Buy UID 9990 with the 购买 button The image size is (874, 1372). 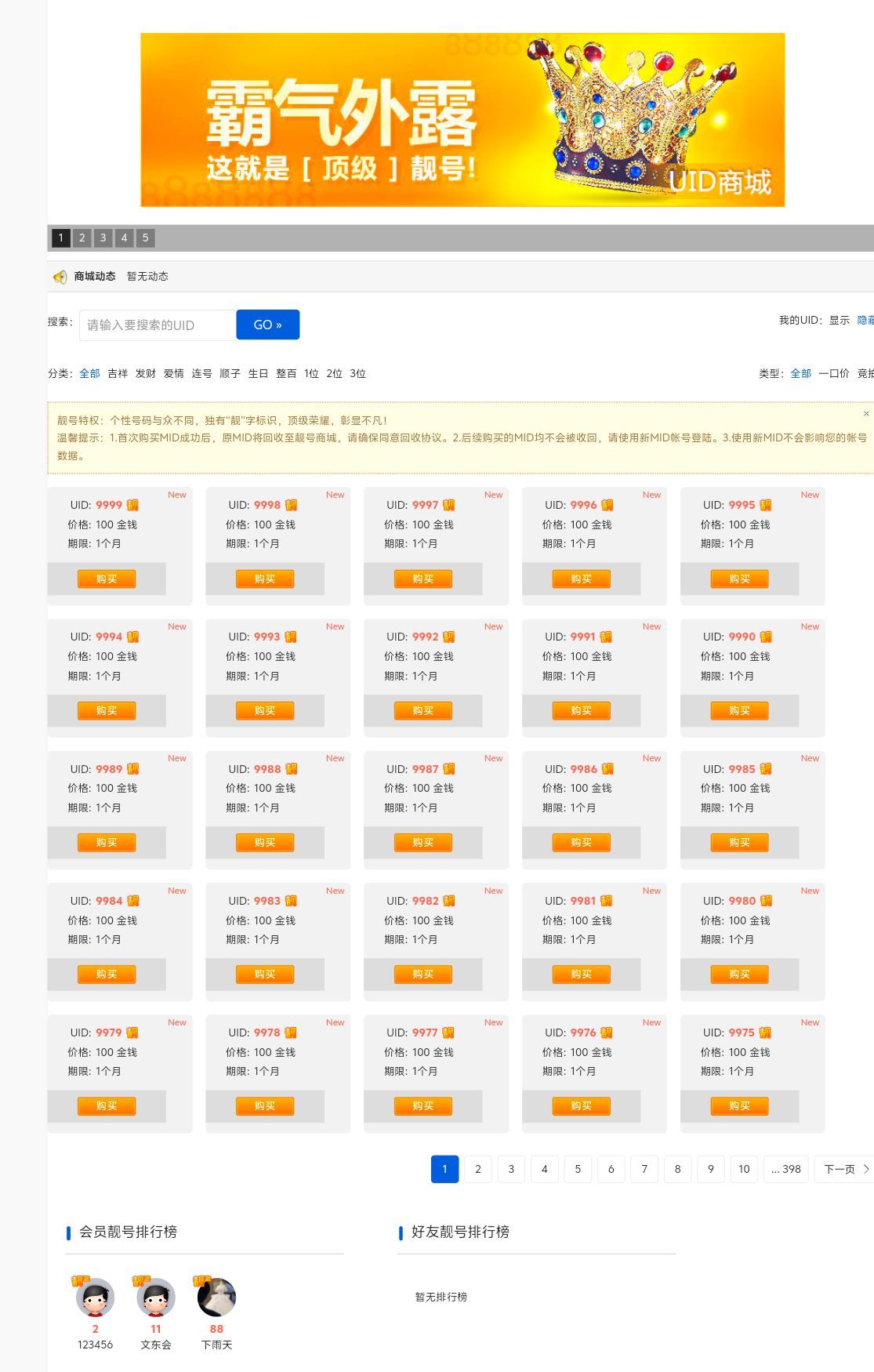(740, 710)
